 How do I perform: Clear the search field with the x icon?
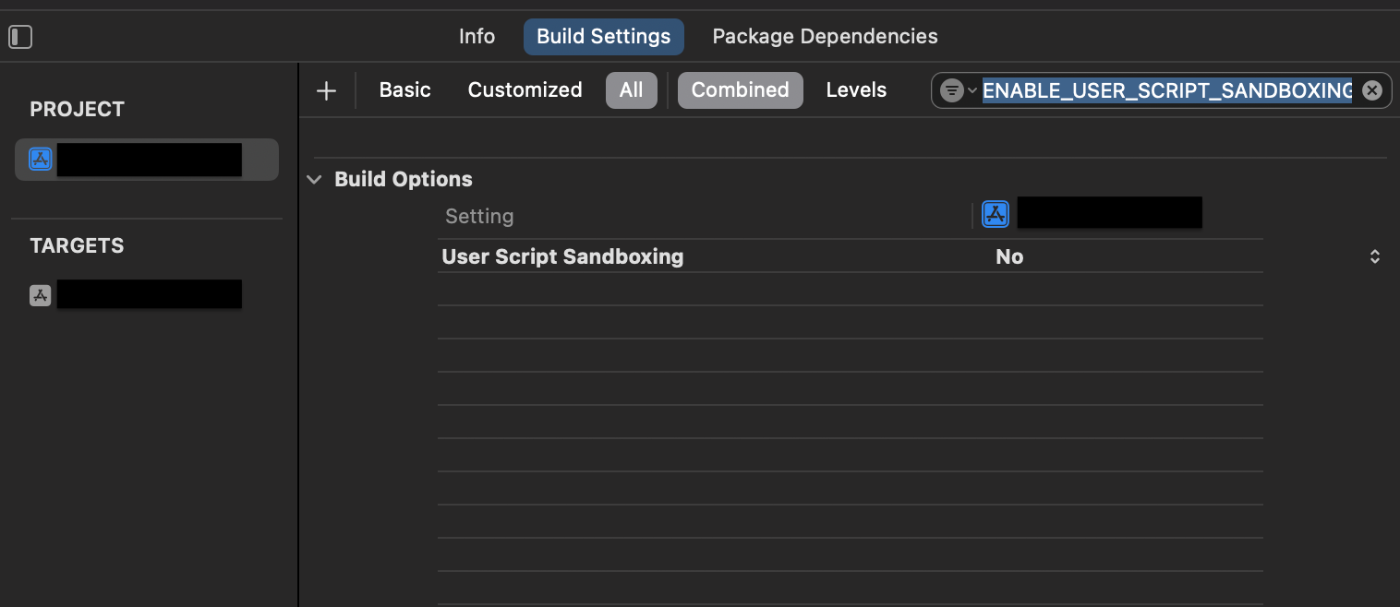click(1370, 89)
